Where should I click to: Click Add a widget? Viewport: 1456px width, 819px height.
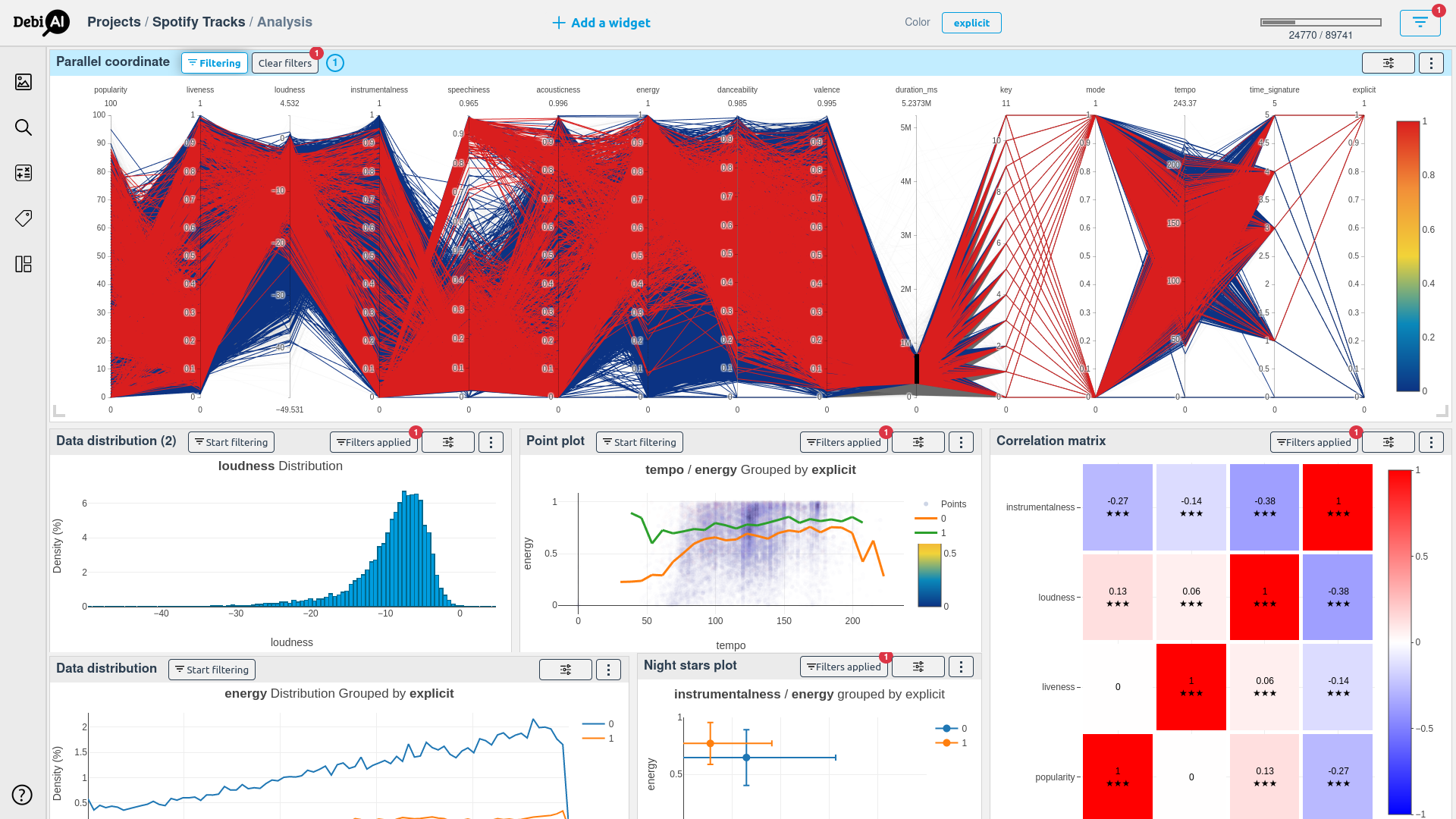(x=601, y=23)
